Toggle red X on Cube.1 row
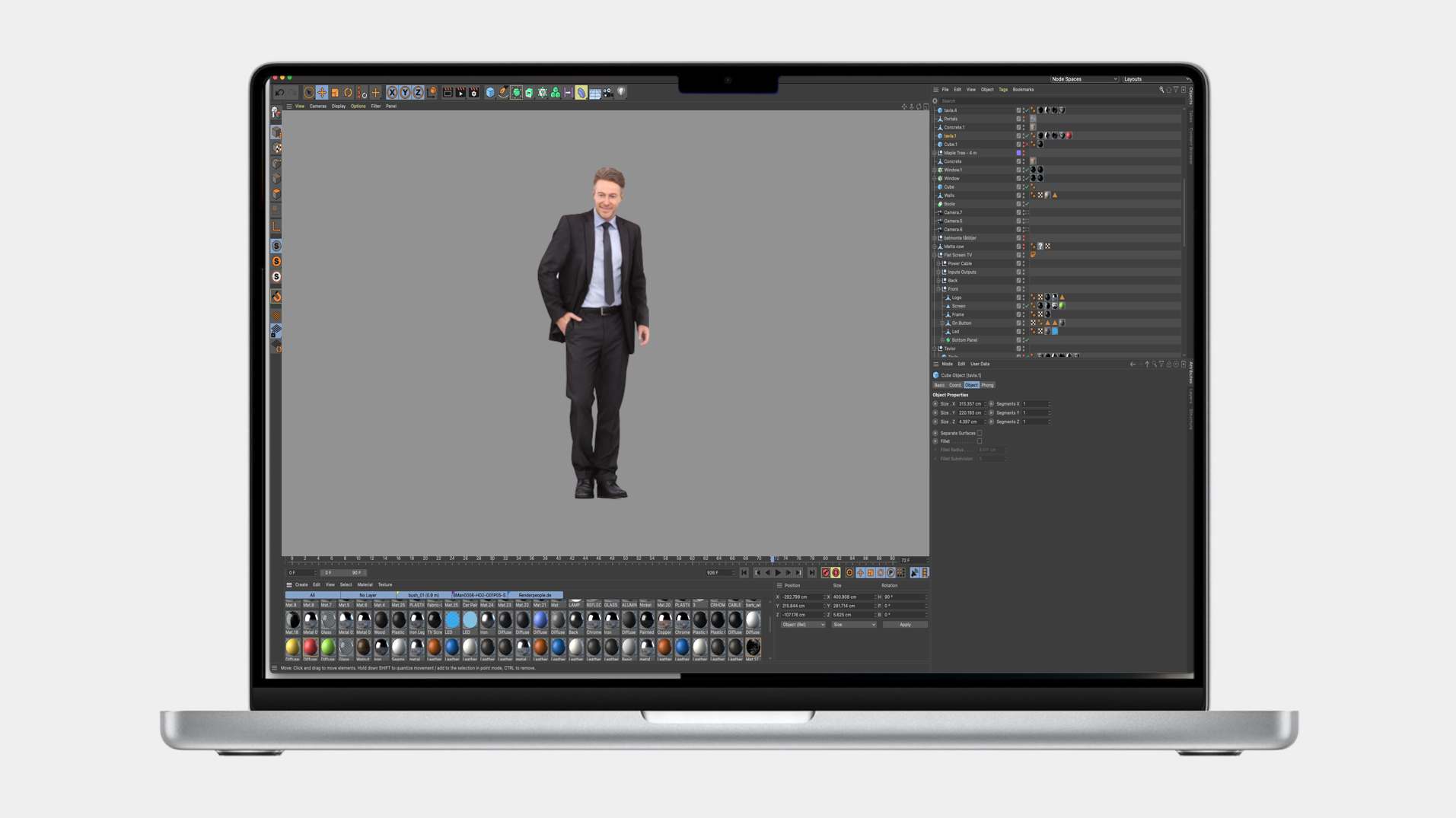Screen dimensions: 1456x818 click(x=1027, y=145)
